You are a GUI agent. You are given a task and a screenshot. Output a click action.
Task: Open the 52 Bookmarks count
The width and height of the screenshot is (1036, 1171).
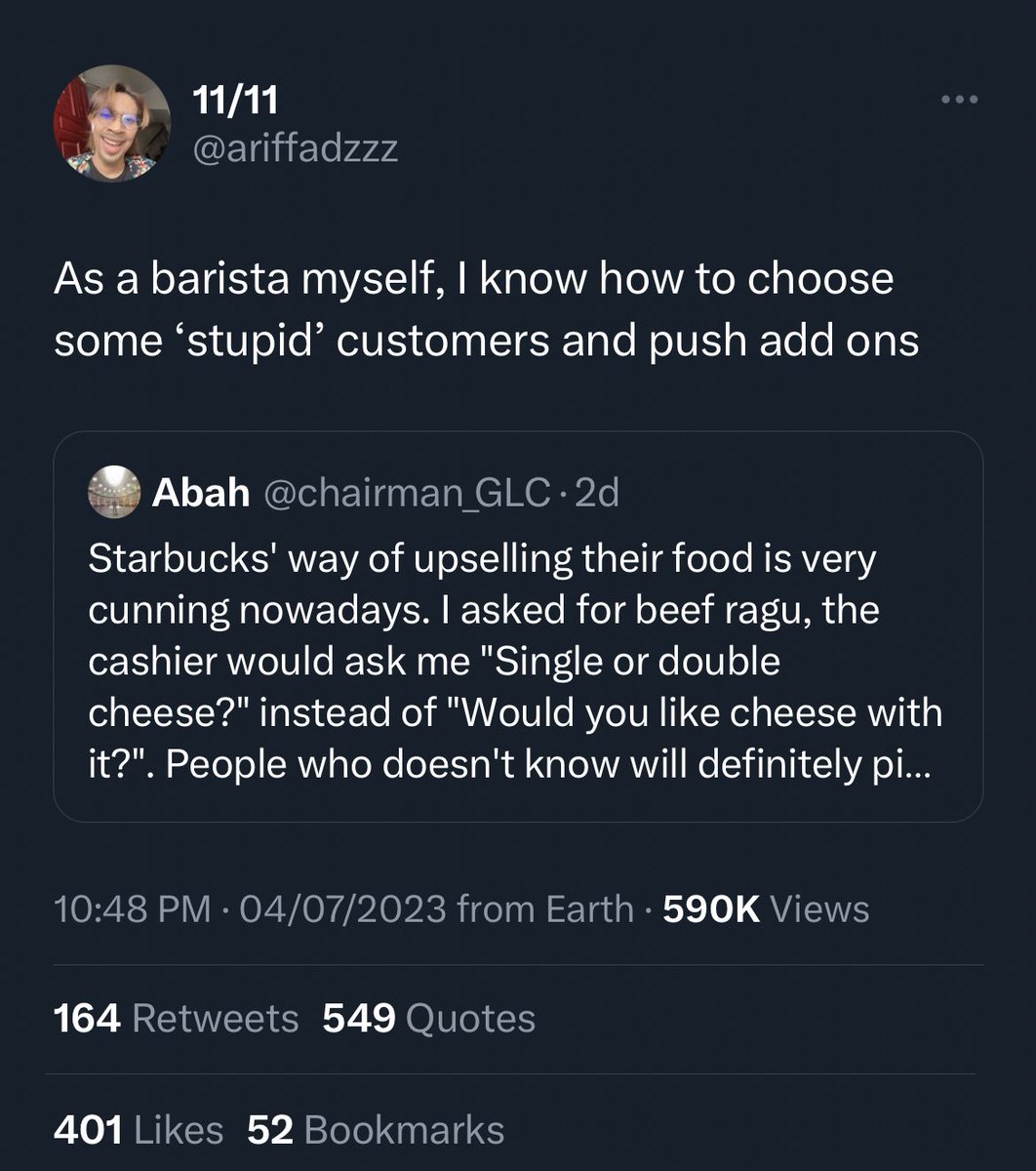click(376, 1130)
